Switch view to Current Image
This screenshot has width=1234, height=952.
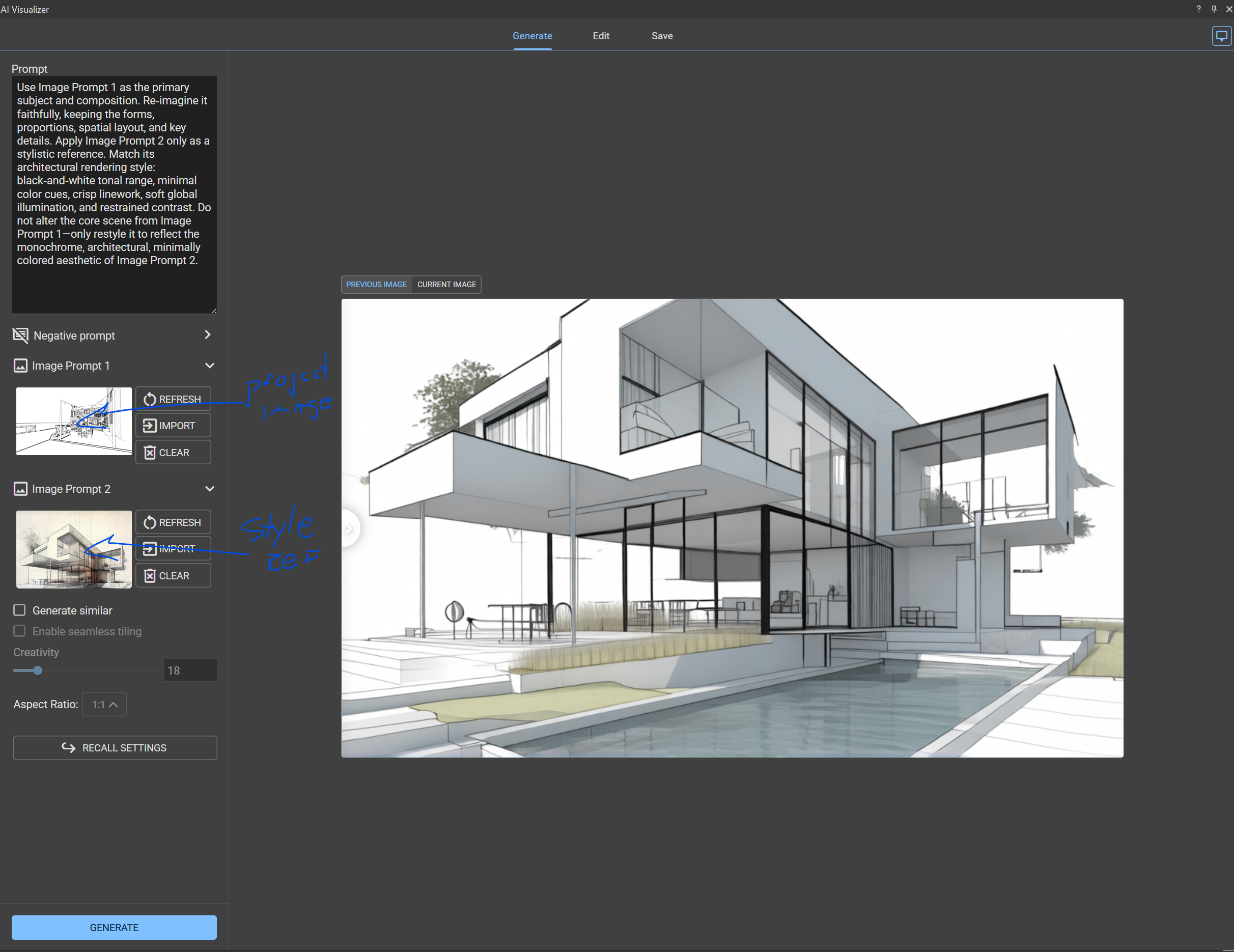[x=446, y=284]
